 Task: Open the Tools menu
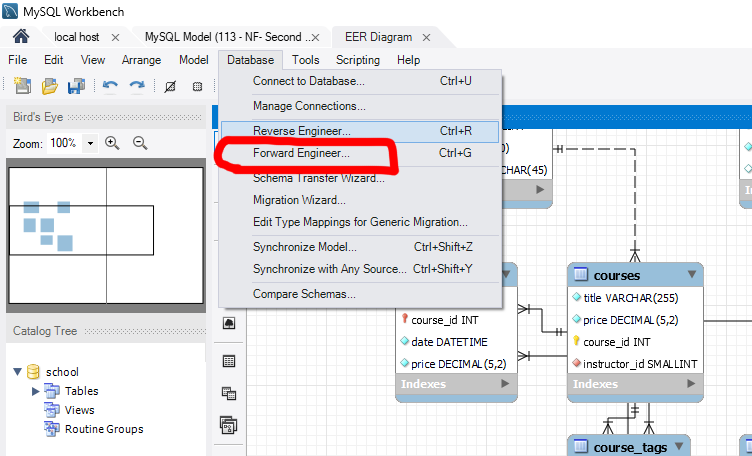coord(306,60)
